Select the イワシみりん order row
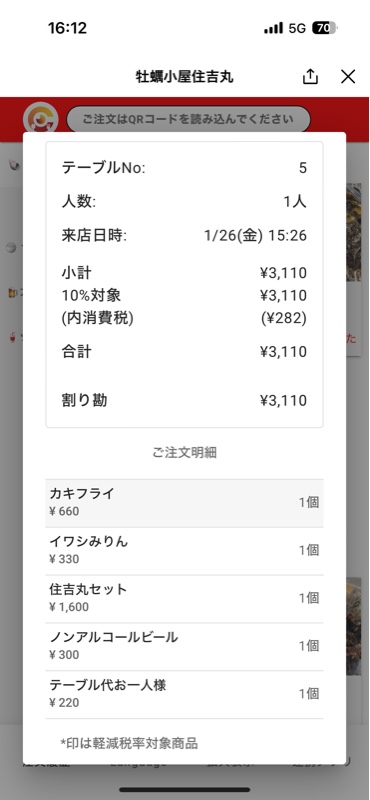The width and height of the screenshot is (370, 800). [x=184, y=551]
